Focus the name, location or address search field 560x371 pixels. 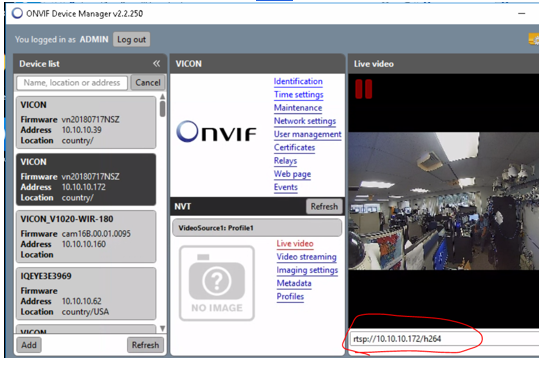pos(72,83)
